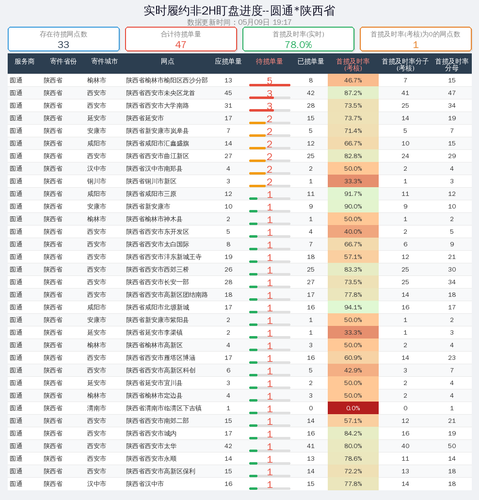This screenshot has width=479, height=500.
Task: Select network 陕西省咸阳市北塬新城
Action: [157, 307]
